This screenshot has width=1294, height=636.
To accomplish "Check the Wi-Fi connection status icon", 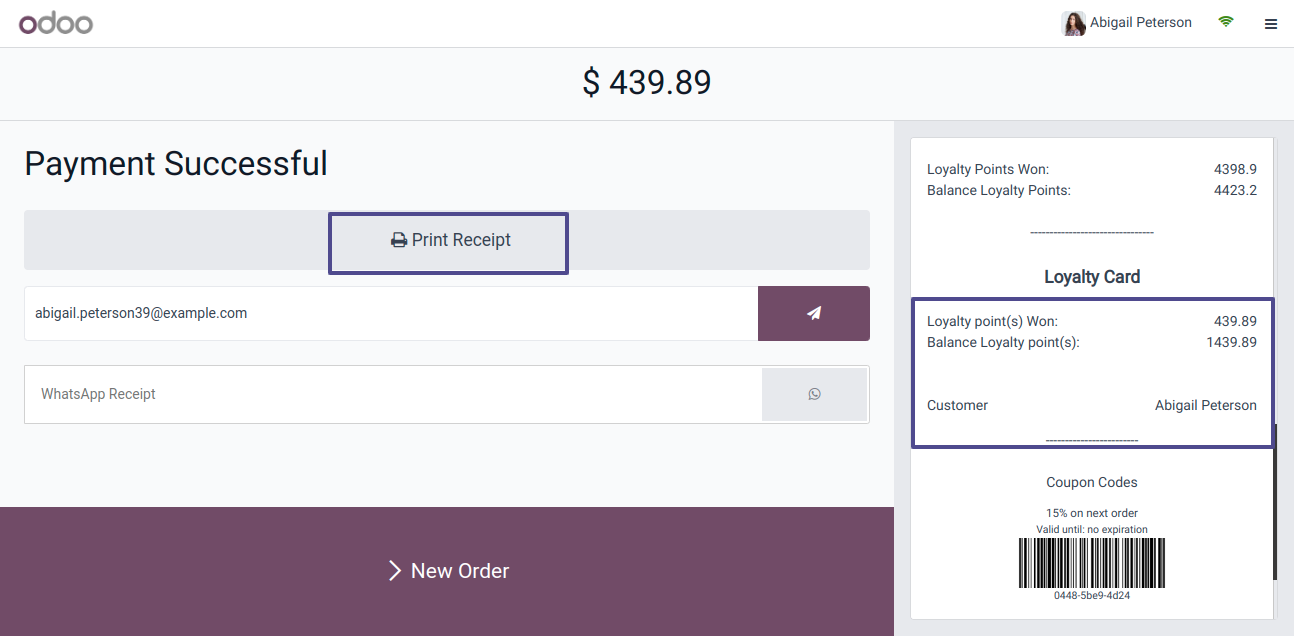I will [x=1226, y=22].
